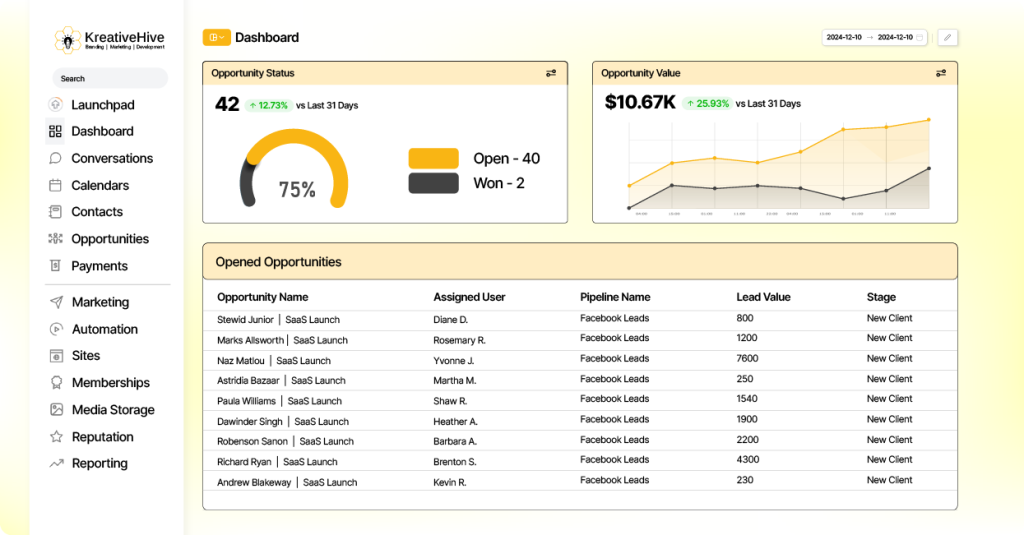Click the sidebar Search field
The image size is (1024, 535).
tap(109, 78)
